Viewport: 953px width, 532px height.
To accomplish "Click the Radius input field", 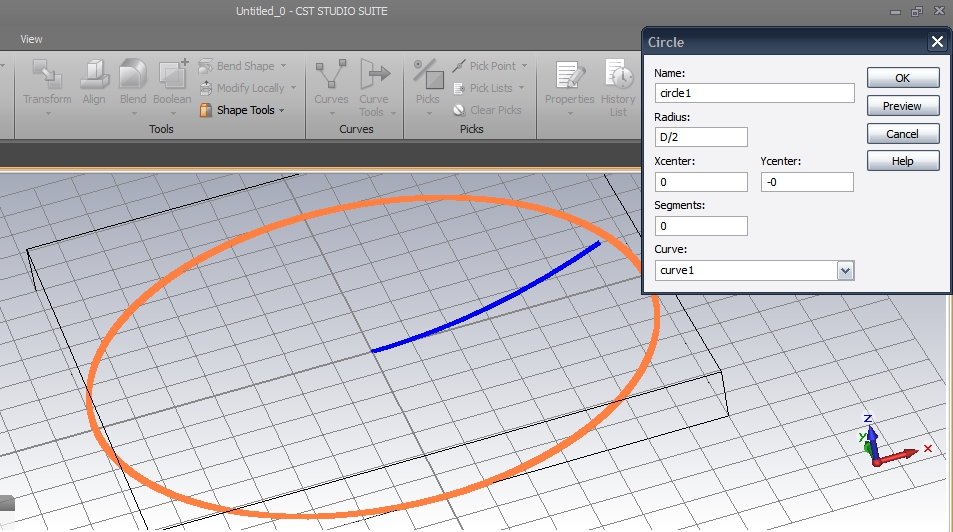I will pyautogui.click(x=701, y=137).
